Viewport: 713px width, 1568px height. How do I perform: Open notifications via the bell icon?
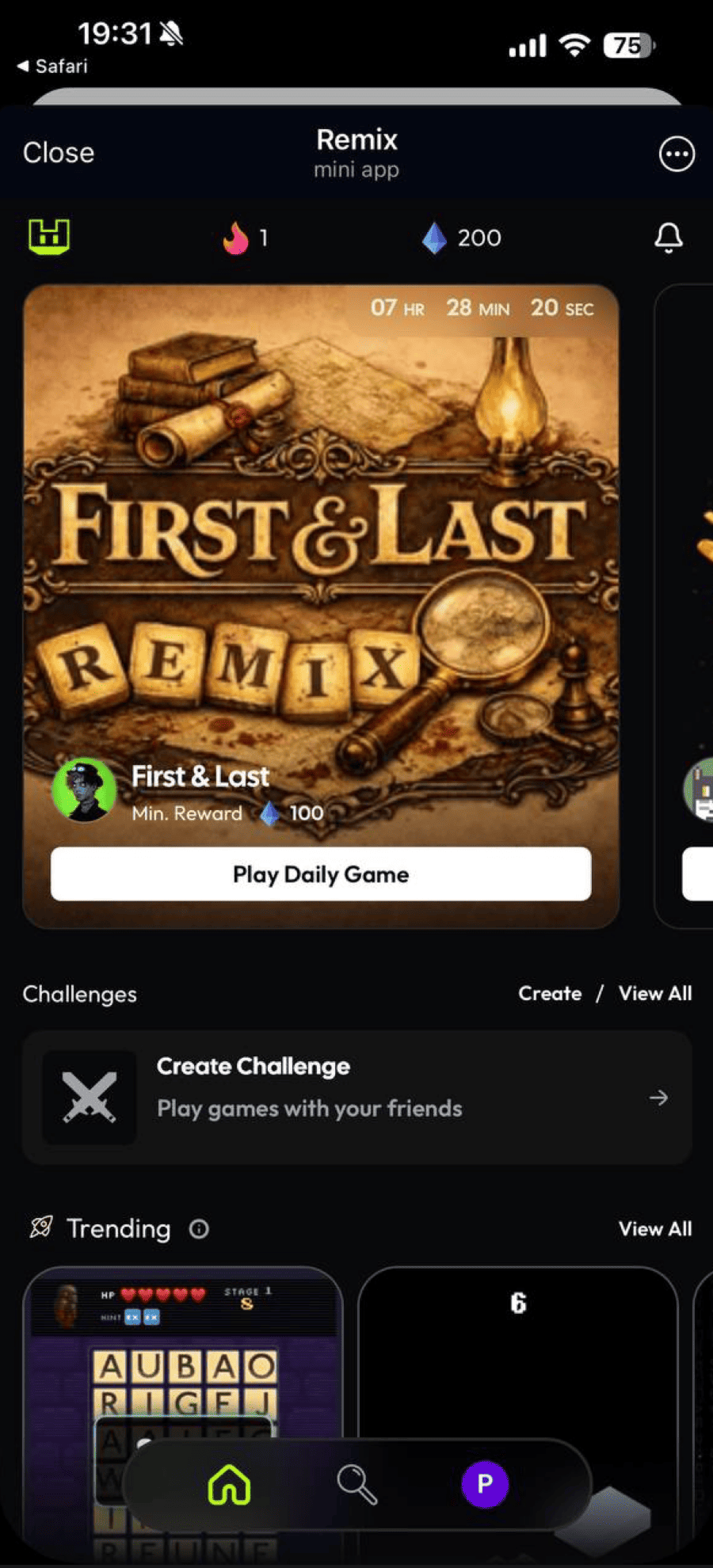pyautogui.click(x=668, y=237)
